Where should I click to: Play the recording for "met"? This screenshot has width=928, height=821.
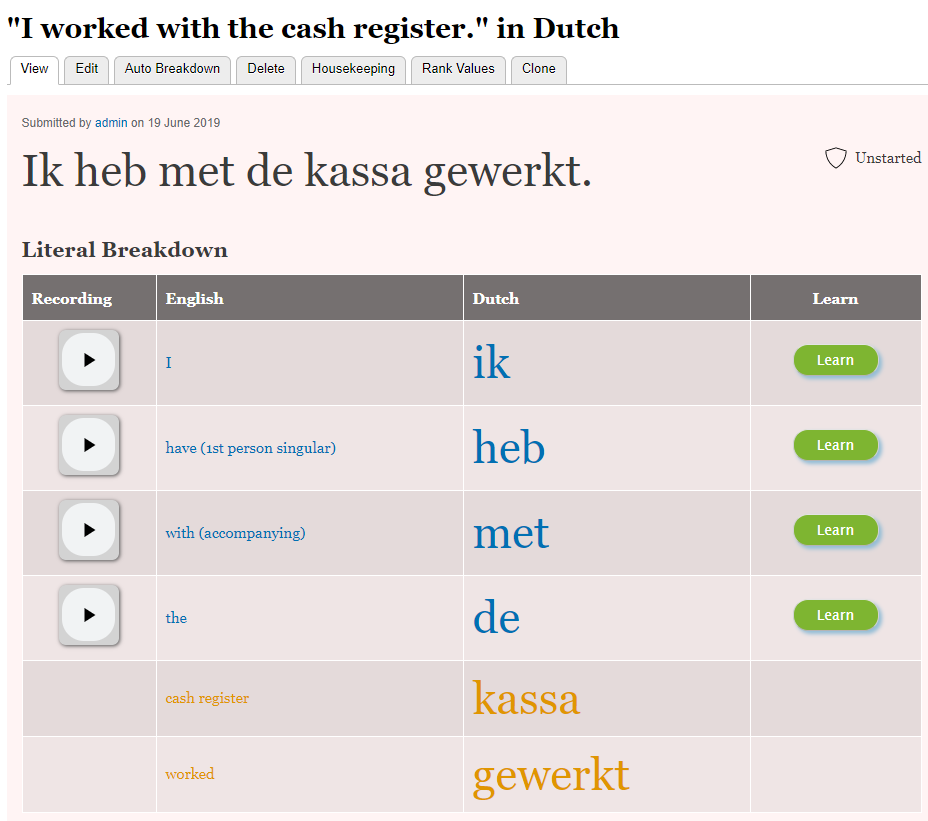(89, 530)
